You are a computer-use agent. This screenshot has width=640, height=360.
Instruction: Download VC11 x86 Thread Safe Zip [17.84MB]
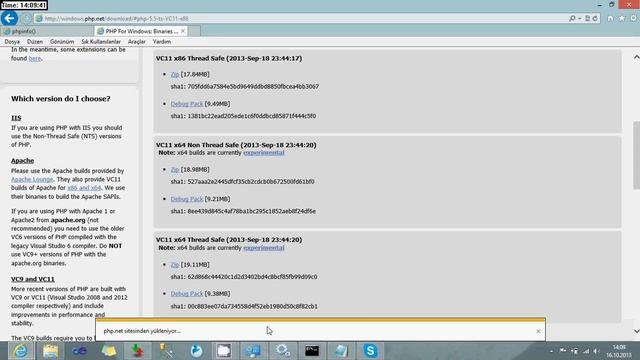pos(175,74)
